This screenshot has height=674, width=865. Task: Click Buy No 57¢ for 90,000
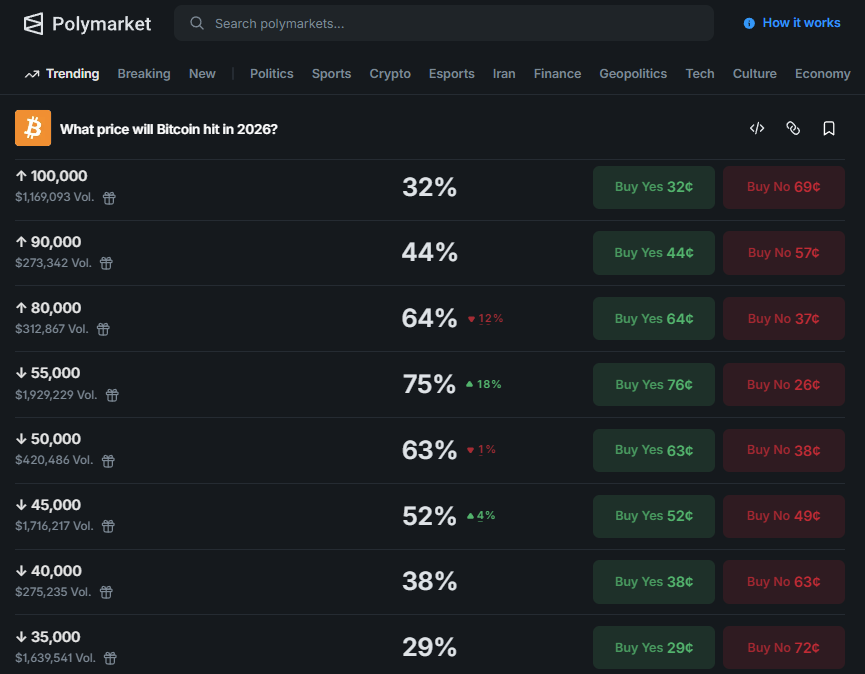[x=784, y=253]
